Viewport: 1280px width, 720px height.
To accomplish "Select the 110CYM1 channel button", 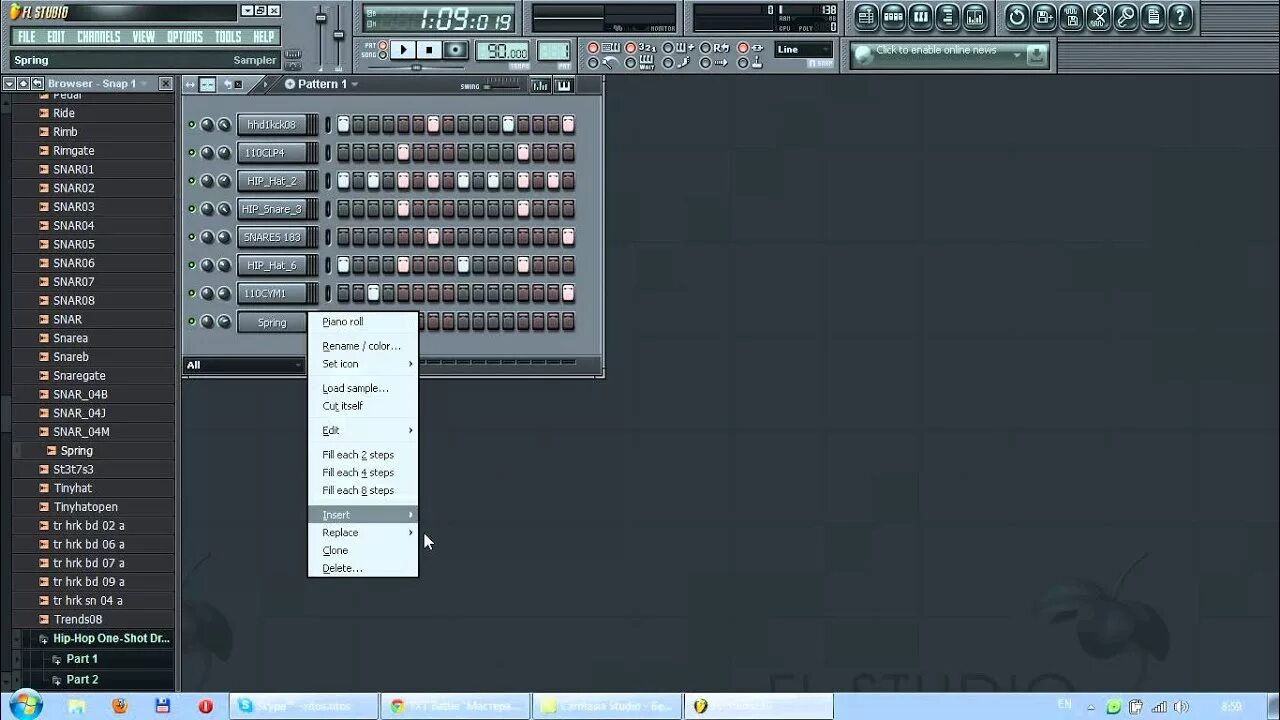I will point(271,293).
